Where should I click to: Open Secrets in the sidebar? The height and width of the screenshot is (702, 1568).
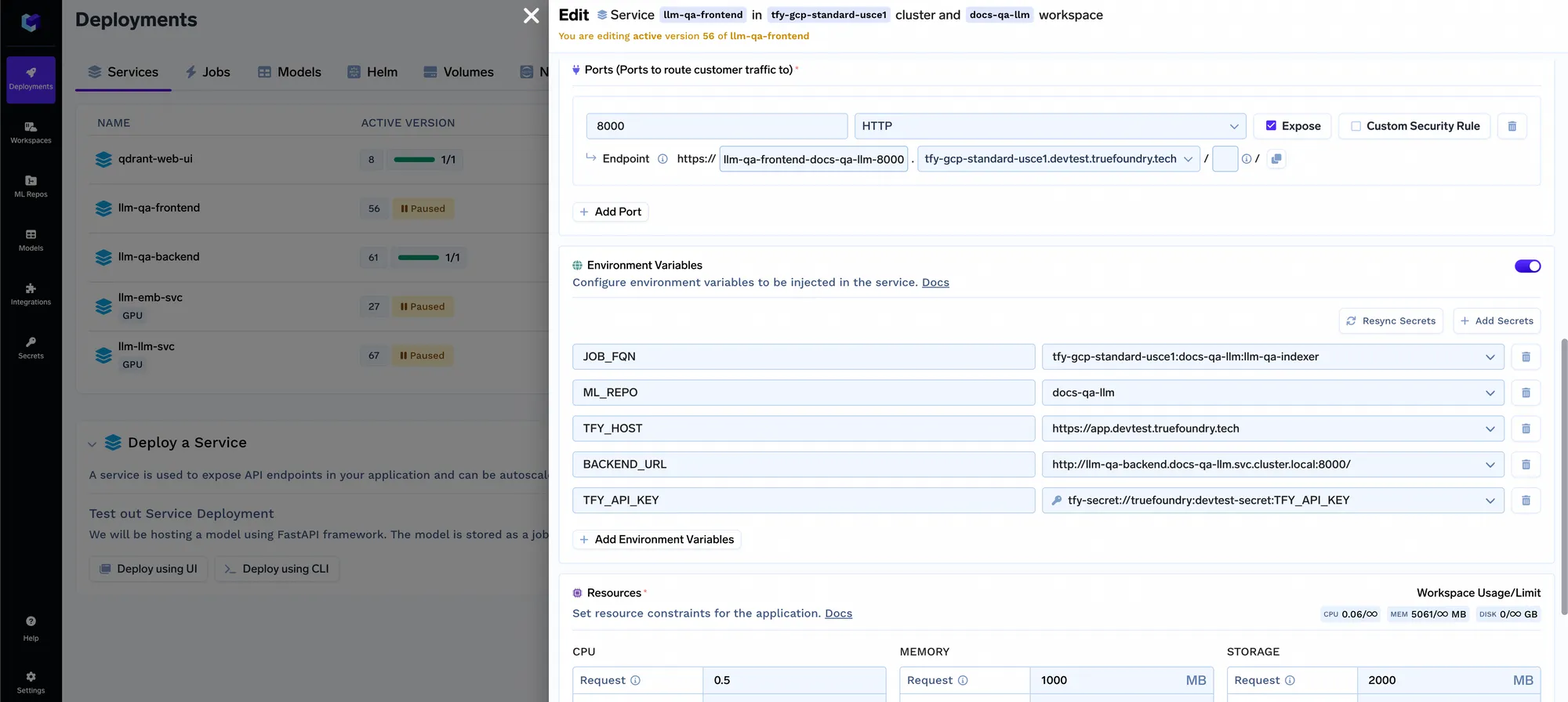click(x=31, y=348)
